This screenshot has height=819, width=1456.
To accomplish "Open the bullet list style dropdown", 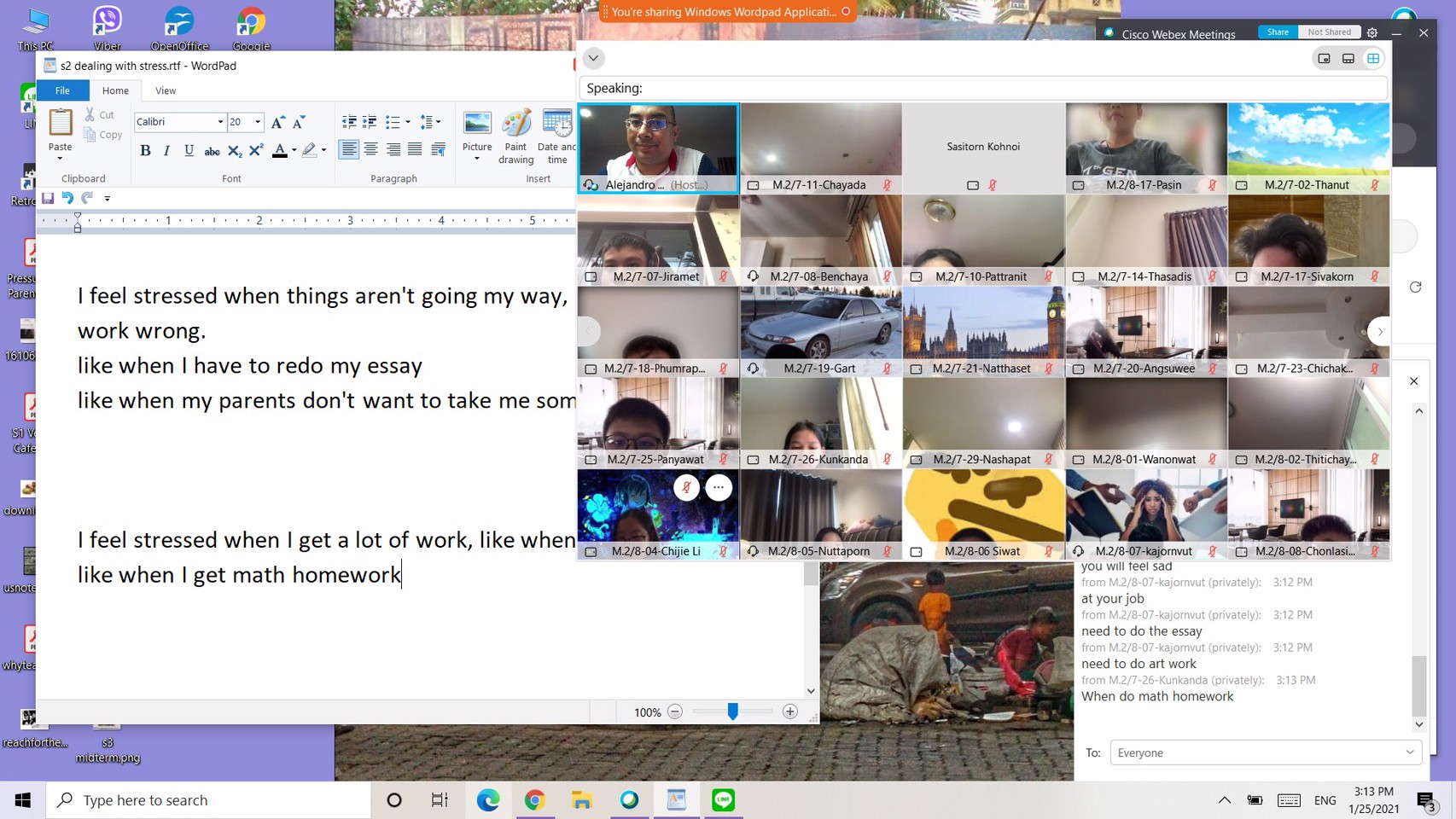I will pos(408,122).
